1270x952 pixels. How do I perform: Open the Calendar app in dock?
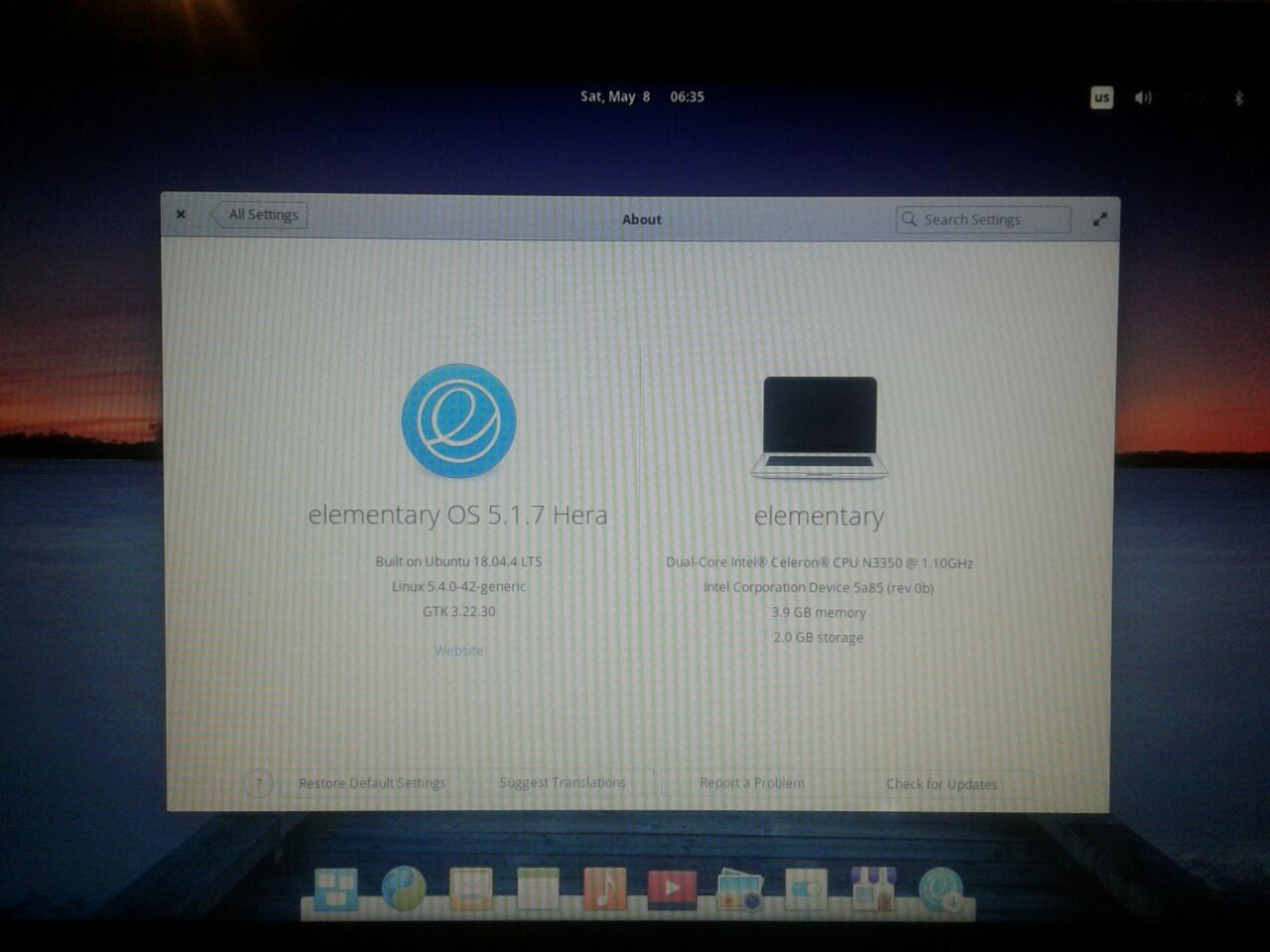(x=538, y=889)
